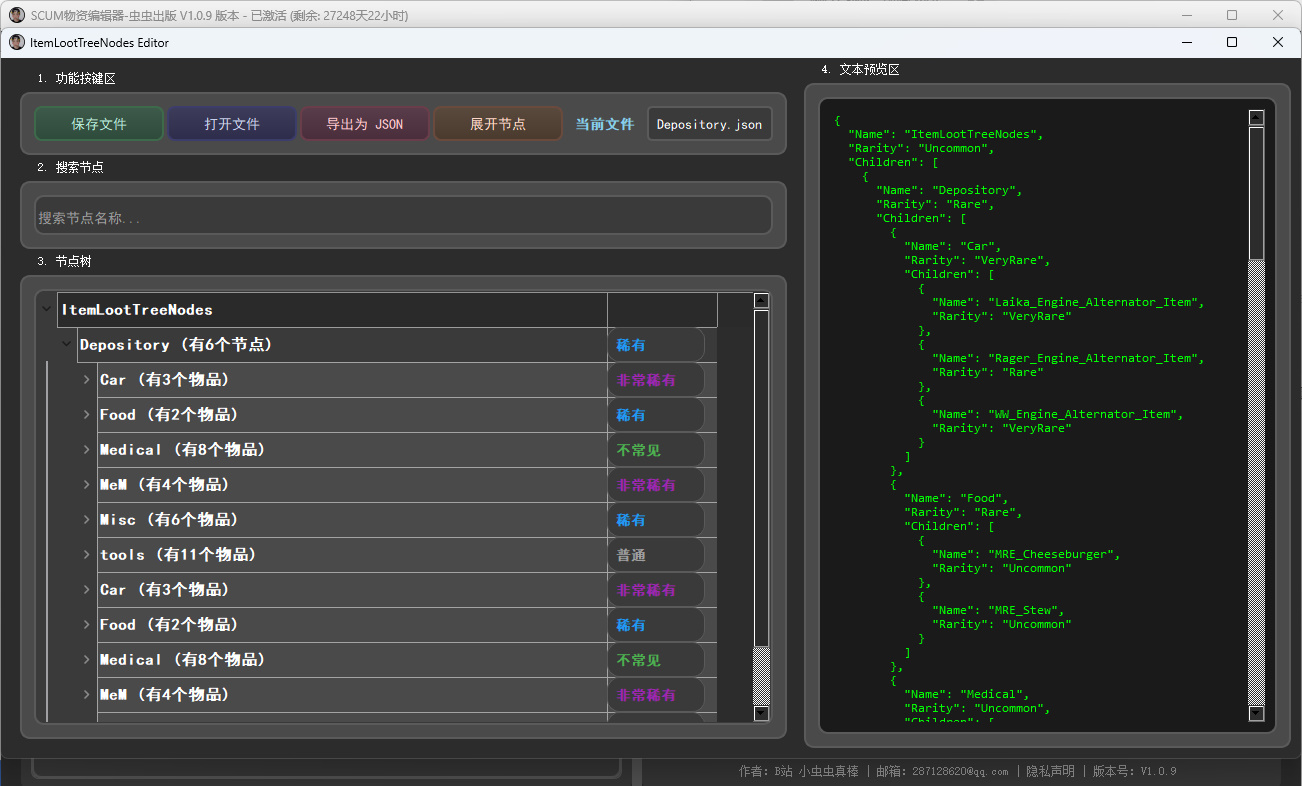This screenshot has height=786, width=1302.
Task: Click node tree scrollbar down arrow
Action: [x=761, y=713]
